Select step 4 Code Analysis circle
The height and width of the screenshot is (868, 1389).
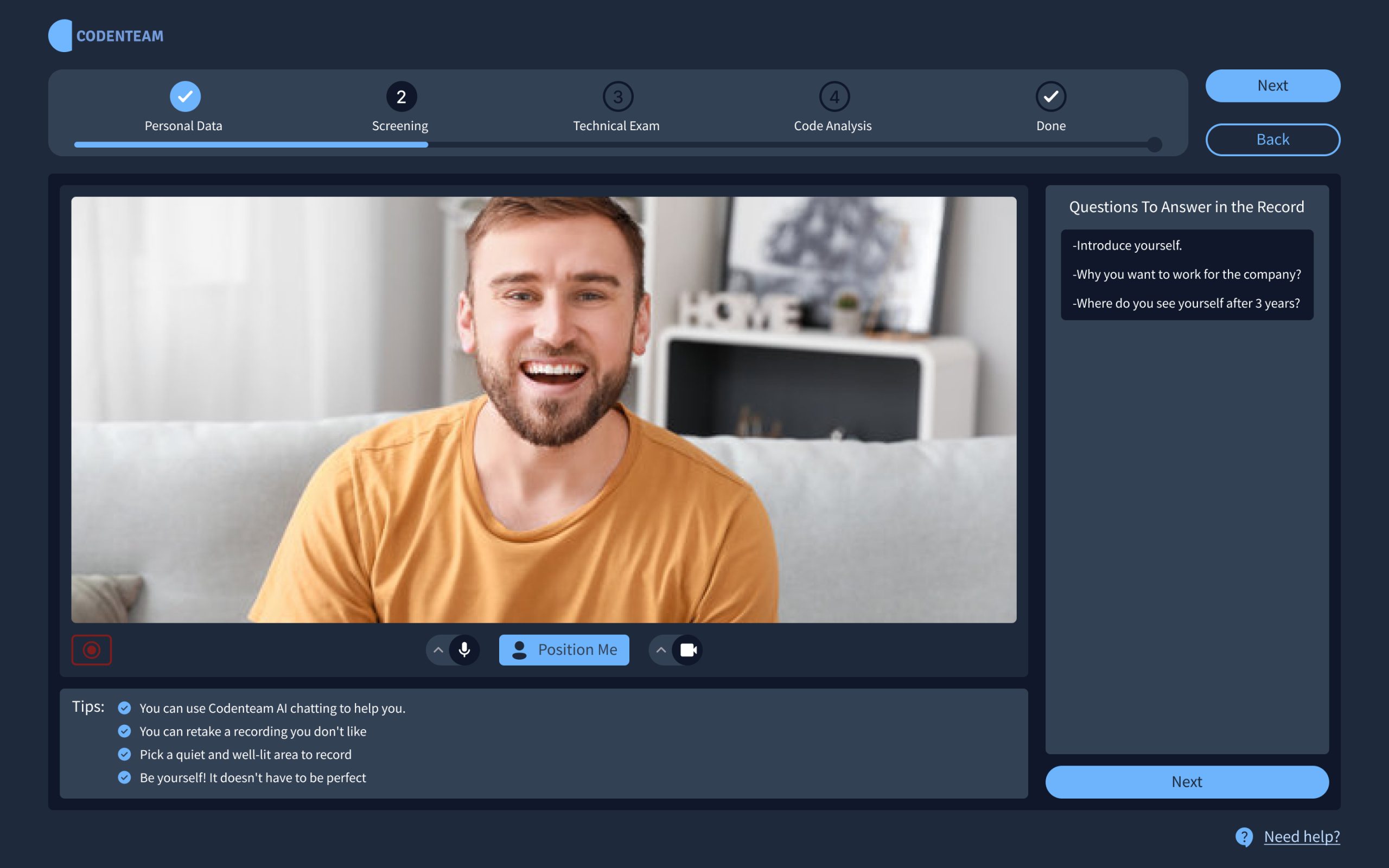[x=834, y=97]
